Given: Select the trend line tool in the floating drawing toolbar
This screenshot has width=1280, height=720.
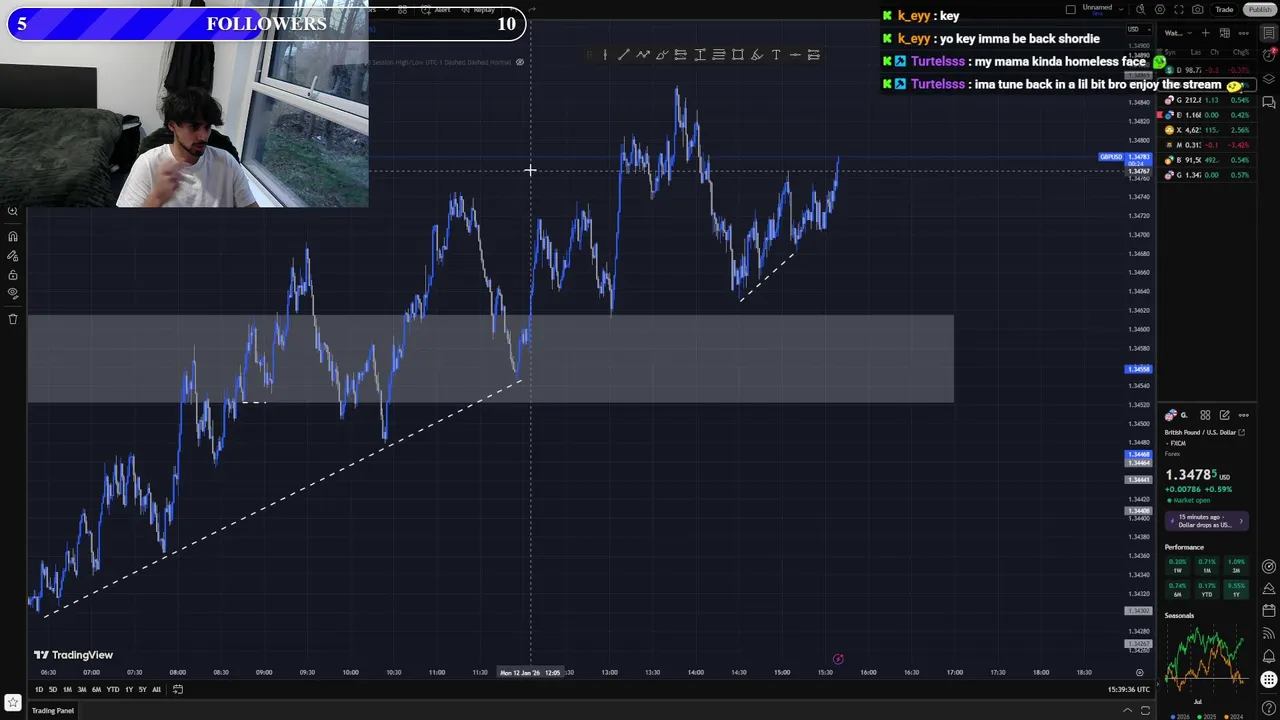Looking at the screenshot, I should [623, 55].
